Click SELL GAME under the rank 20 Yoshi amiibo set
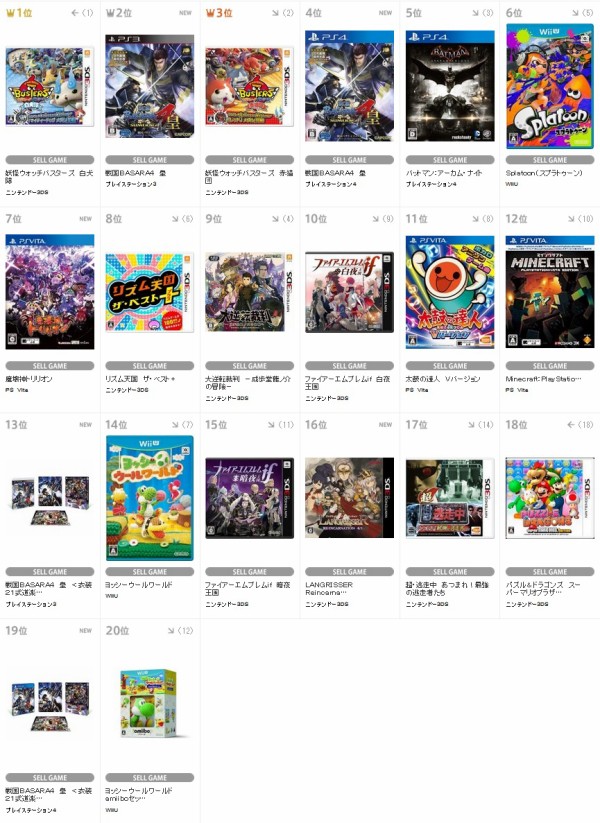Screen dimensions: 600x823 pos(150,777)
